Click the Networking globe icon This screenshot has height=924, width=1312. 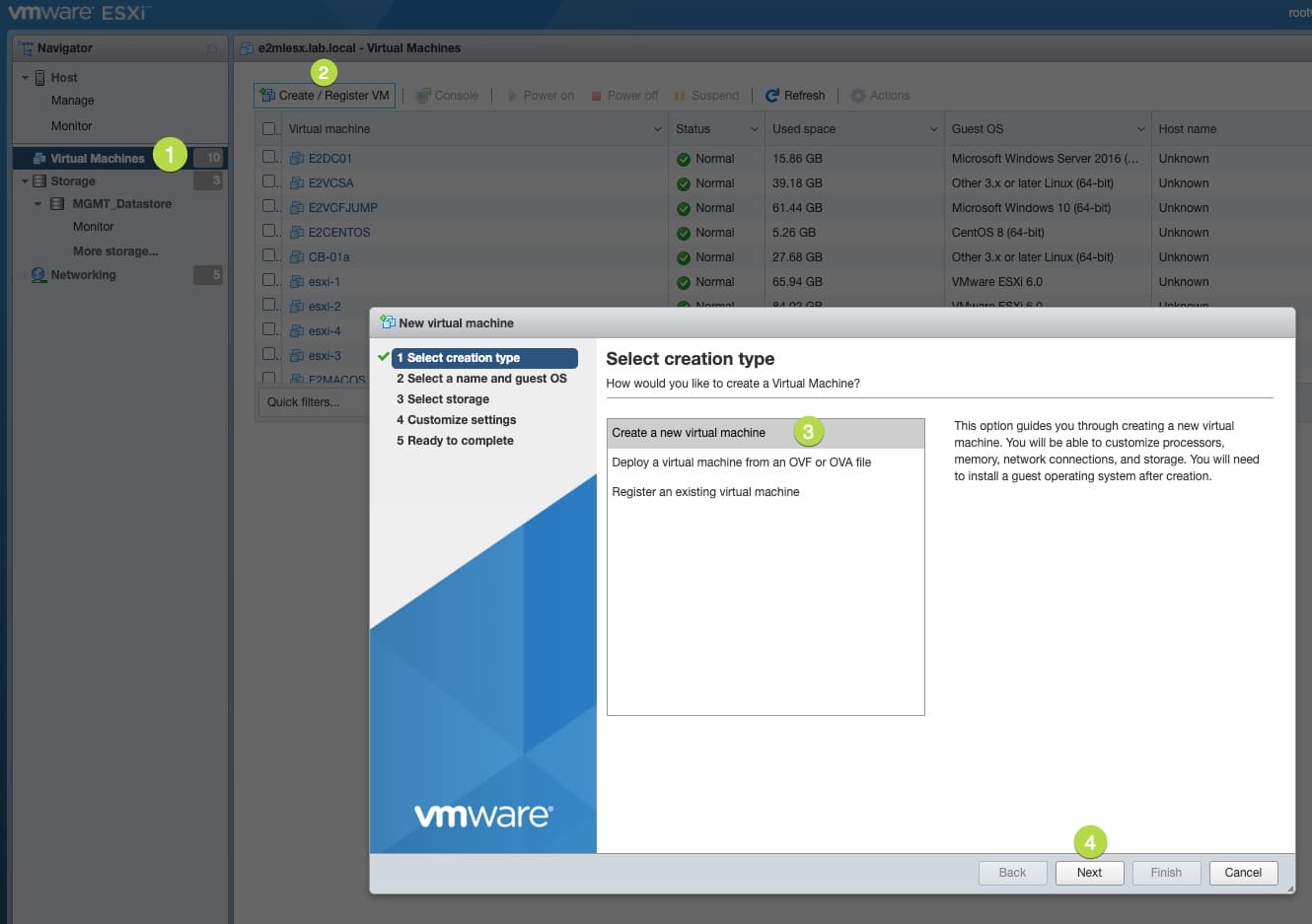[x=38, y=275]
